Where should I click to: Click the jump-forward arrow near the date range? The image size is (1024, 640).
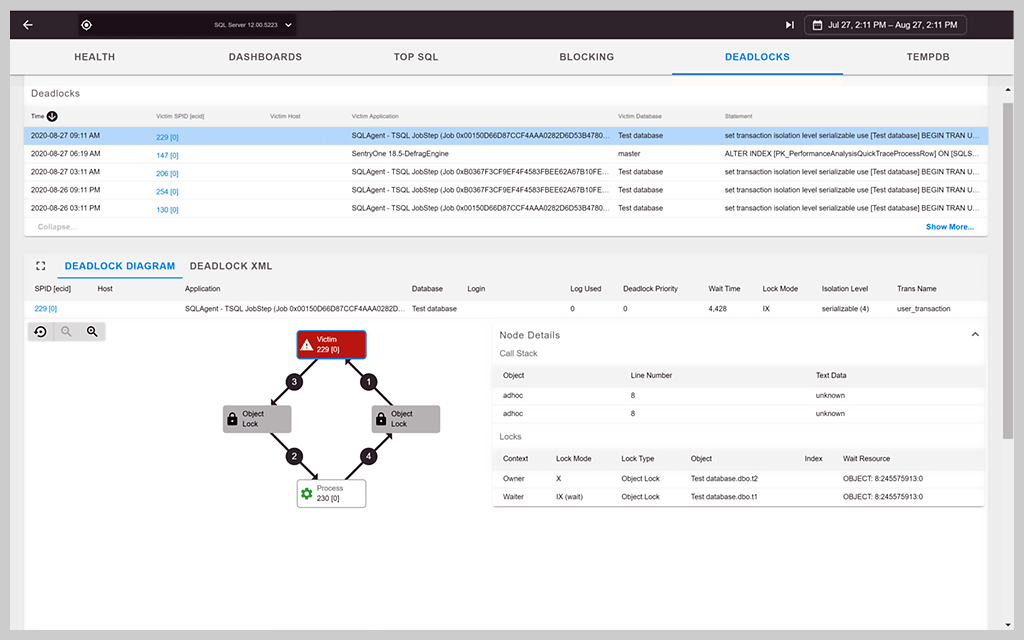pyautogui.click(x=790, y=24)
